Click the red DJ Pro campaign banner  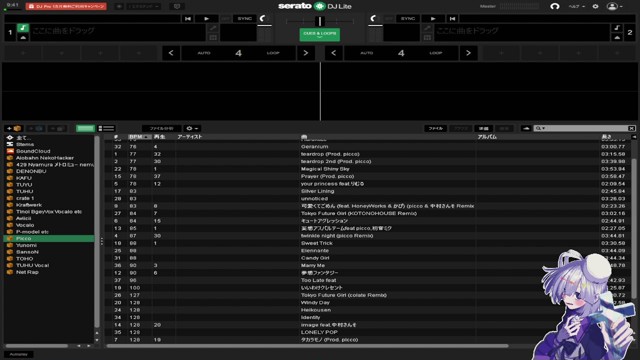(66, 6)
